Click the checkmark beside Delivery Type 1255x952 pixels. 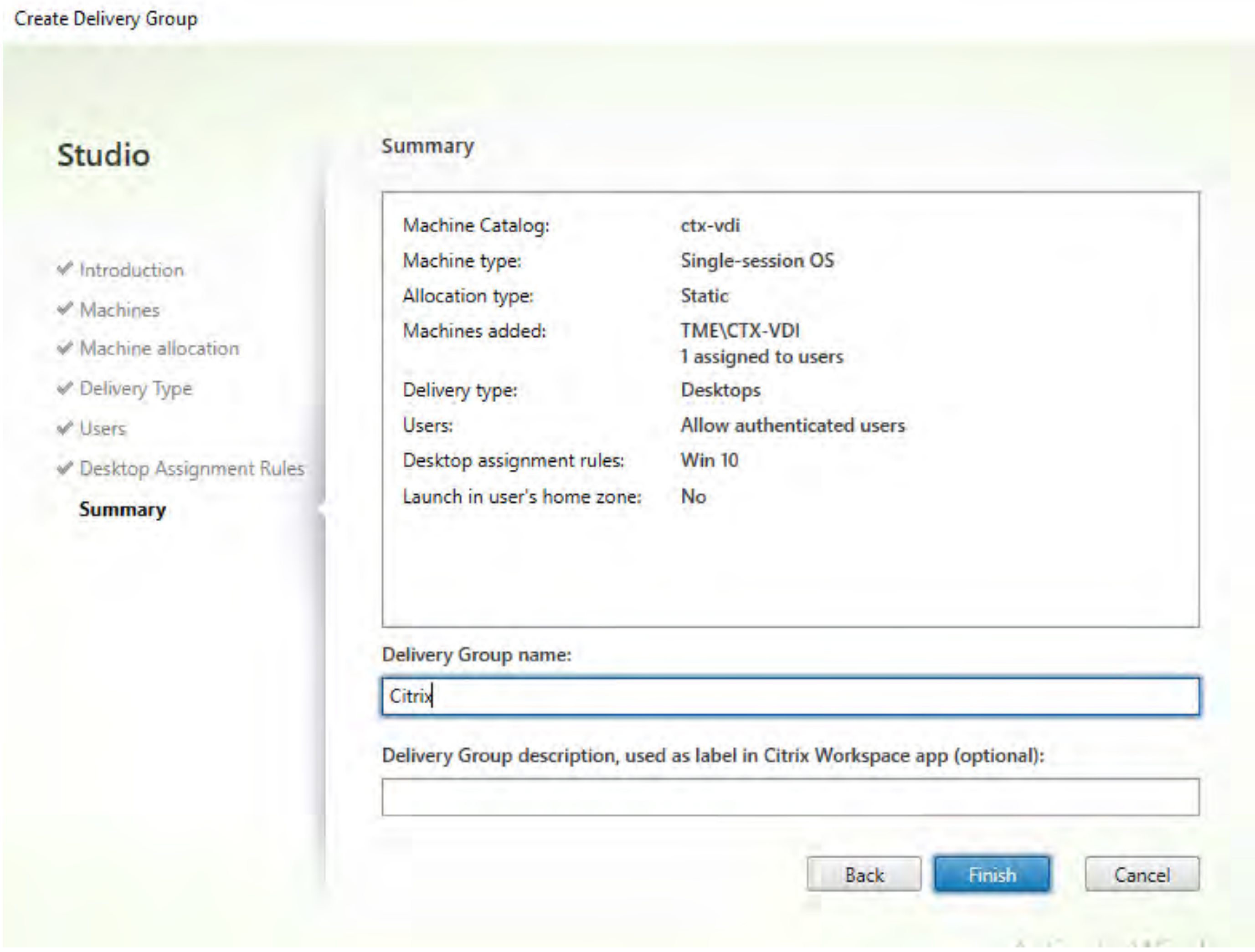click(x=65, y=389)
